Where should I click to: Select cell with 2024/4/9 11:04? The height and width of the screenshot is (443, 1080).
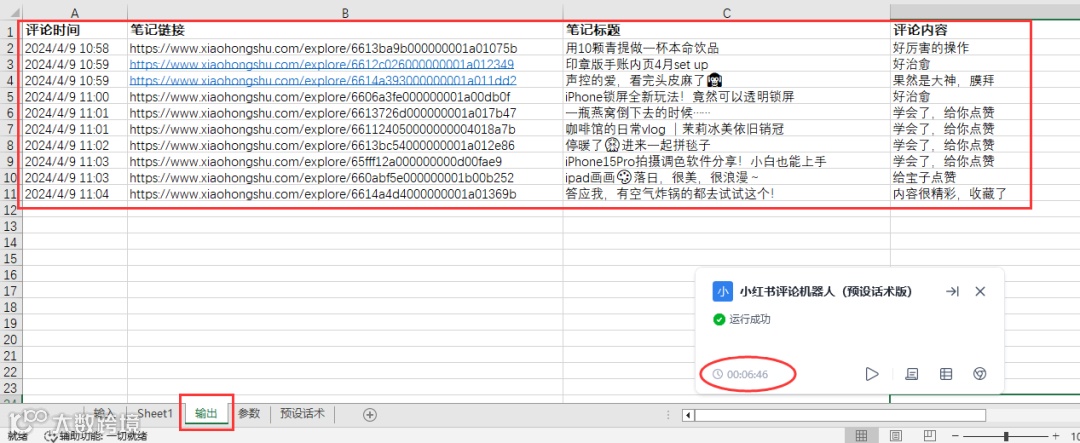[74, 194]
